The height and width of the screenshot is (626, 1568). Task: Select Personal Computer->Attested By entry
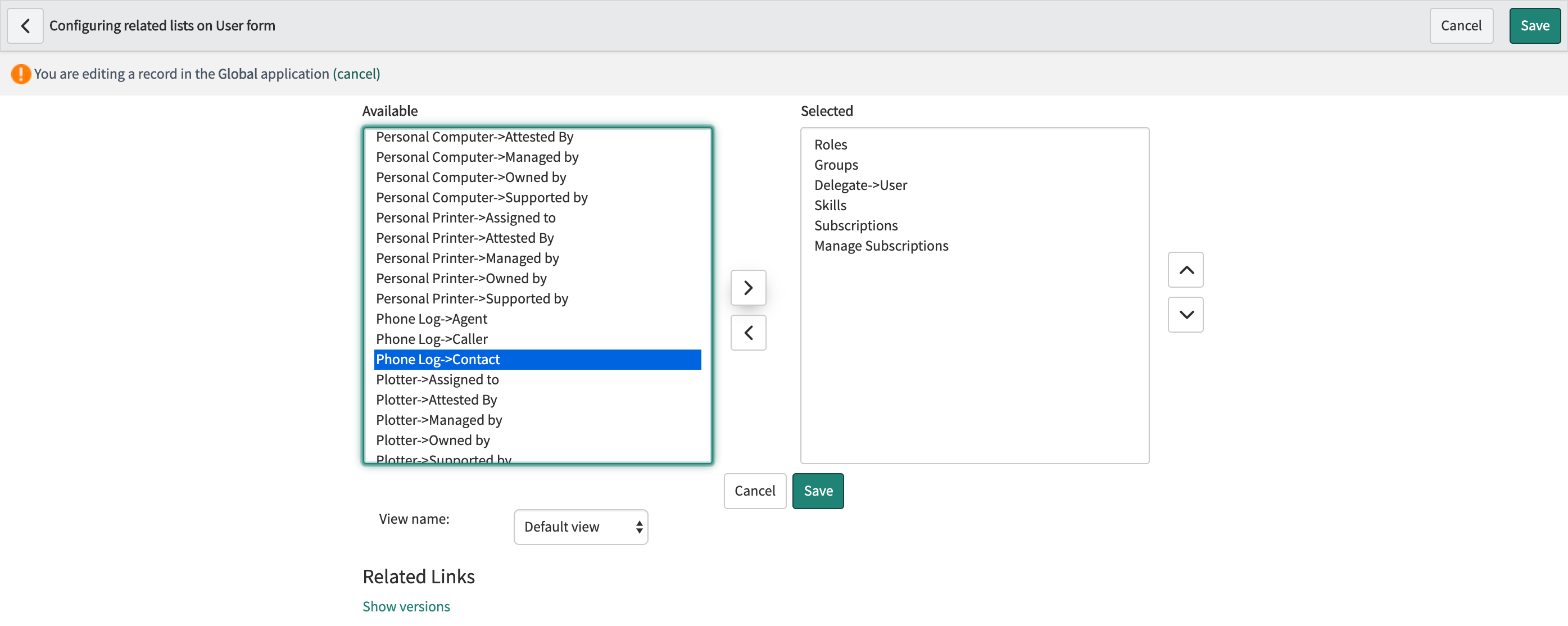coord(474,137)
